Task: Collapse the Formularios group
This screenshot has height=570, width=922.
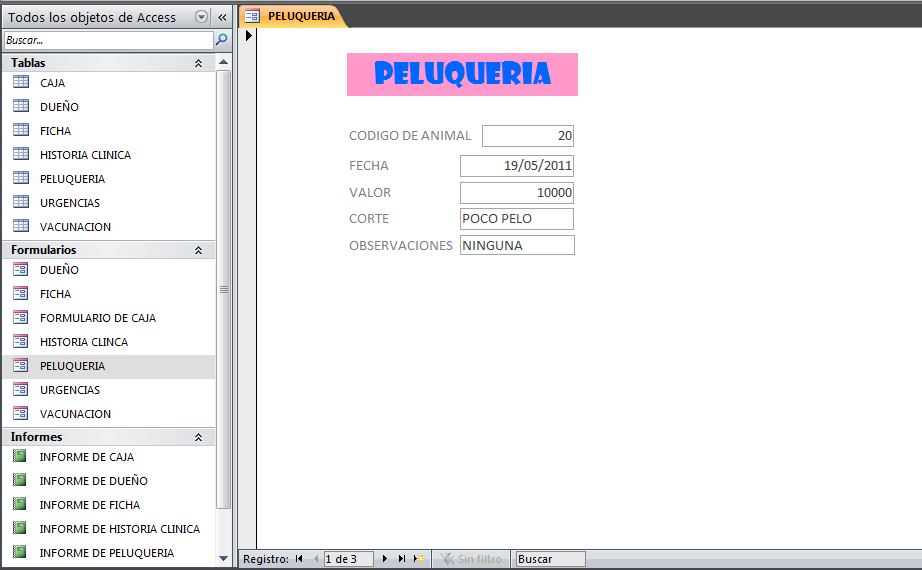Action: 198,250
